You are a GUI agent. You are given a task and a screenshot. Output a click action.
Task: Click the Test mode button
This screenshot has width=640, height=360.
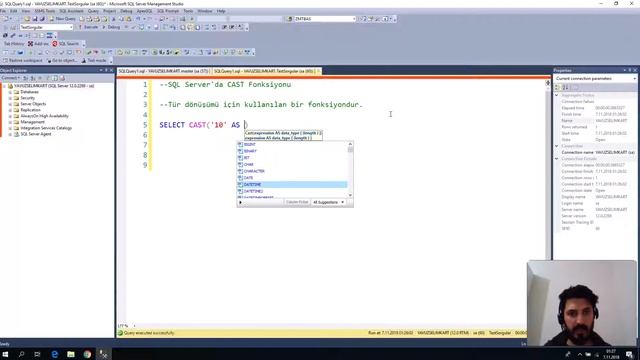(94, 60)
